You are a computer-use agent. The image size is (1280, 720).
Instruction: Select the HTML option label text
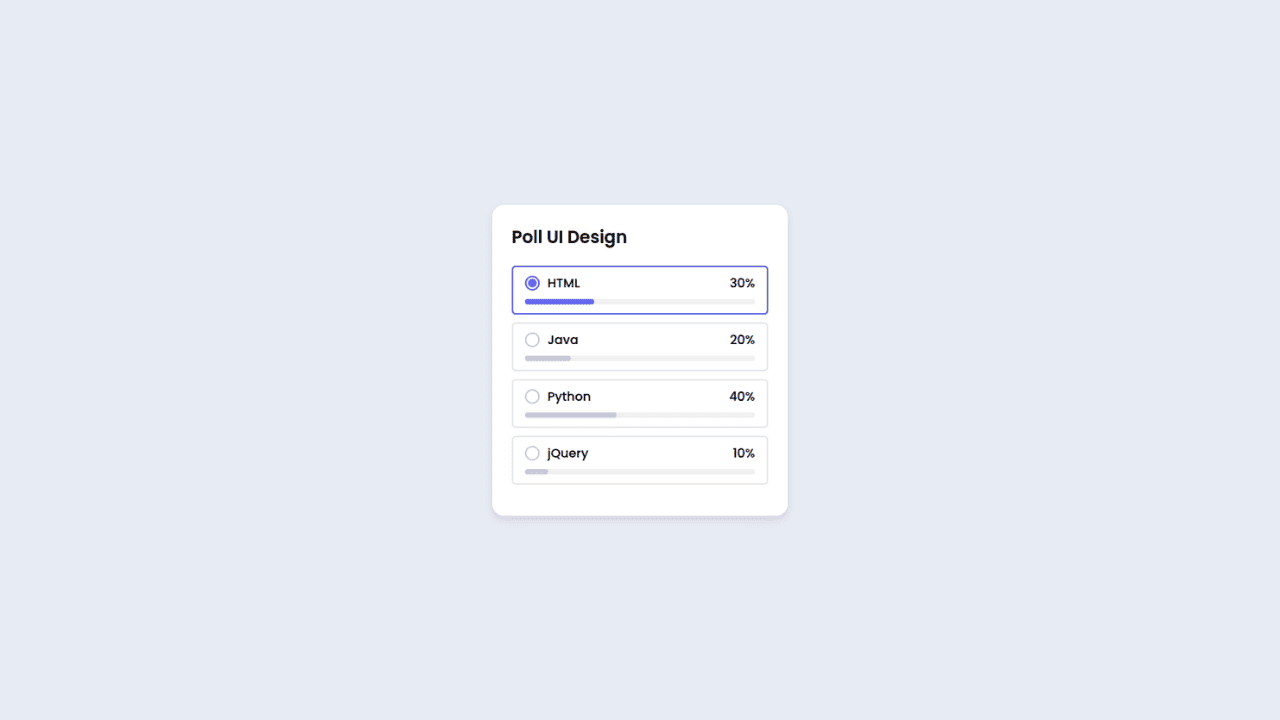(x=562, y=283)
